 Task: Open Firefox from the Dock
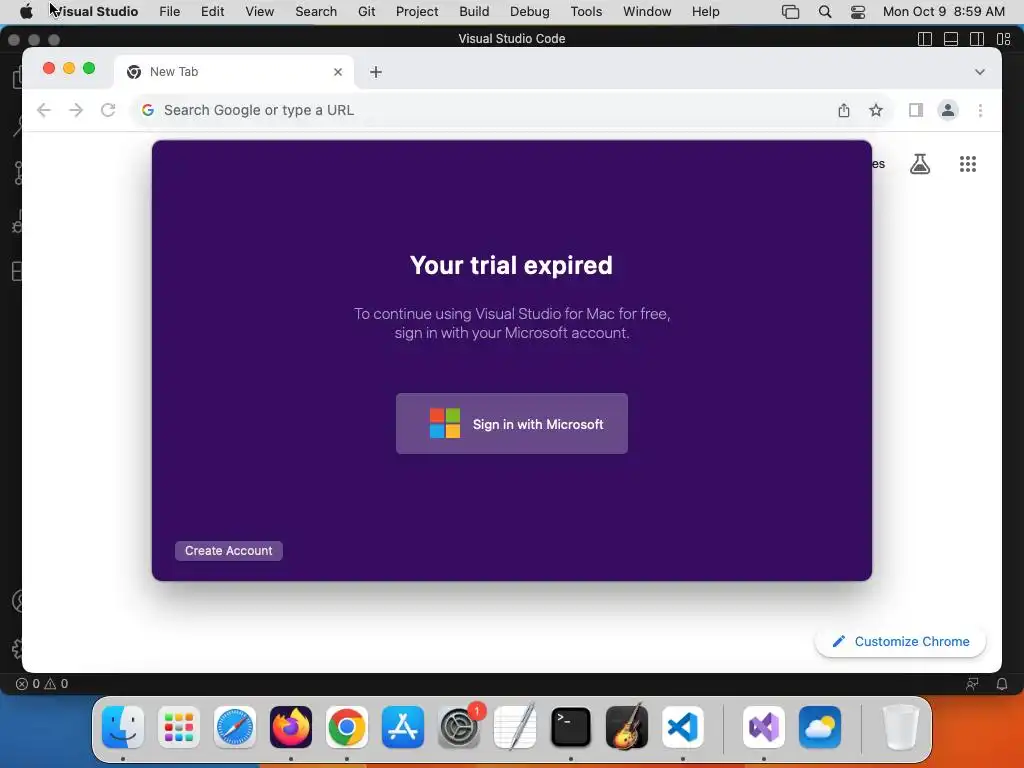click(291, 726)
